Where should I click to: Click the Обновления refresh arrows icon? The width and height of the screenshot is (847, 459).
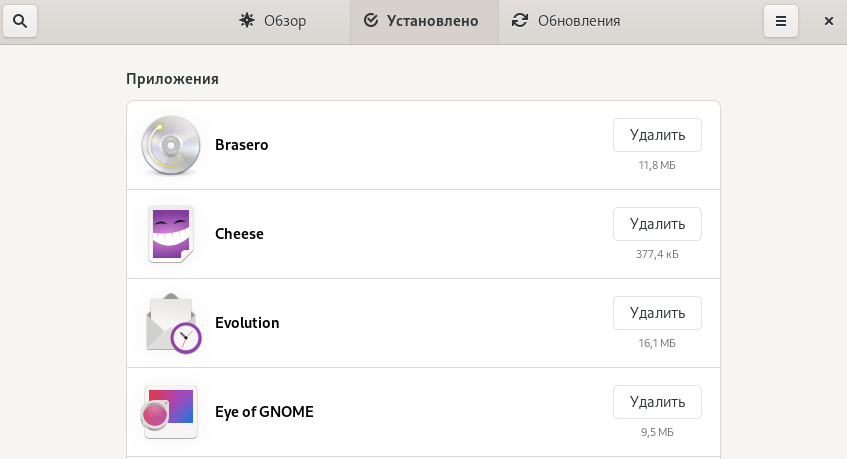click(x=520, y=20)
